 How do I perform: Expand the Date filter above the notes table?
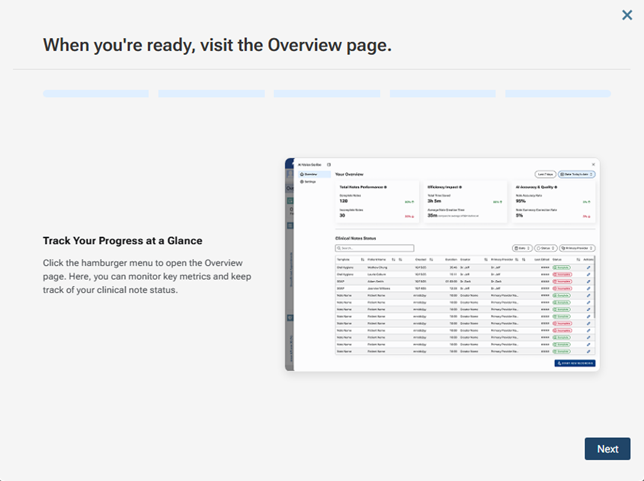pyautogui.click(x=522, y=248)
